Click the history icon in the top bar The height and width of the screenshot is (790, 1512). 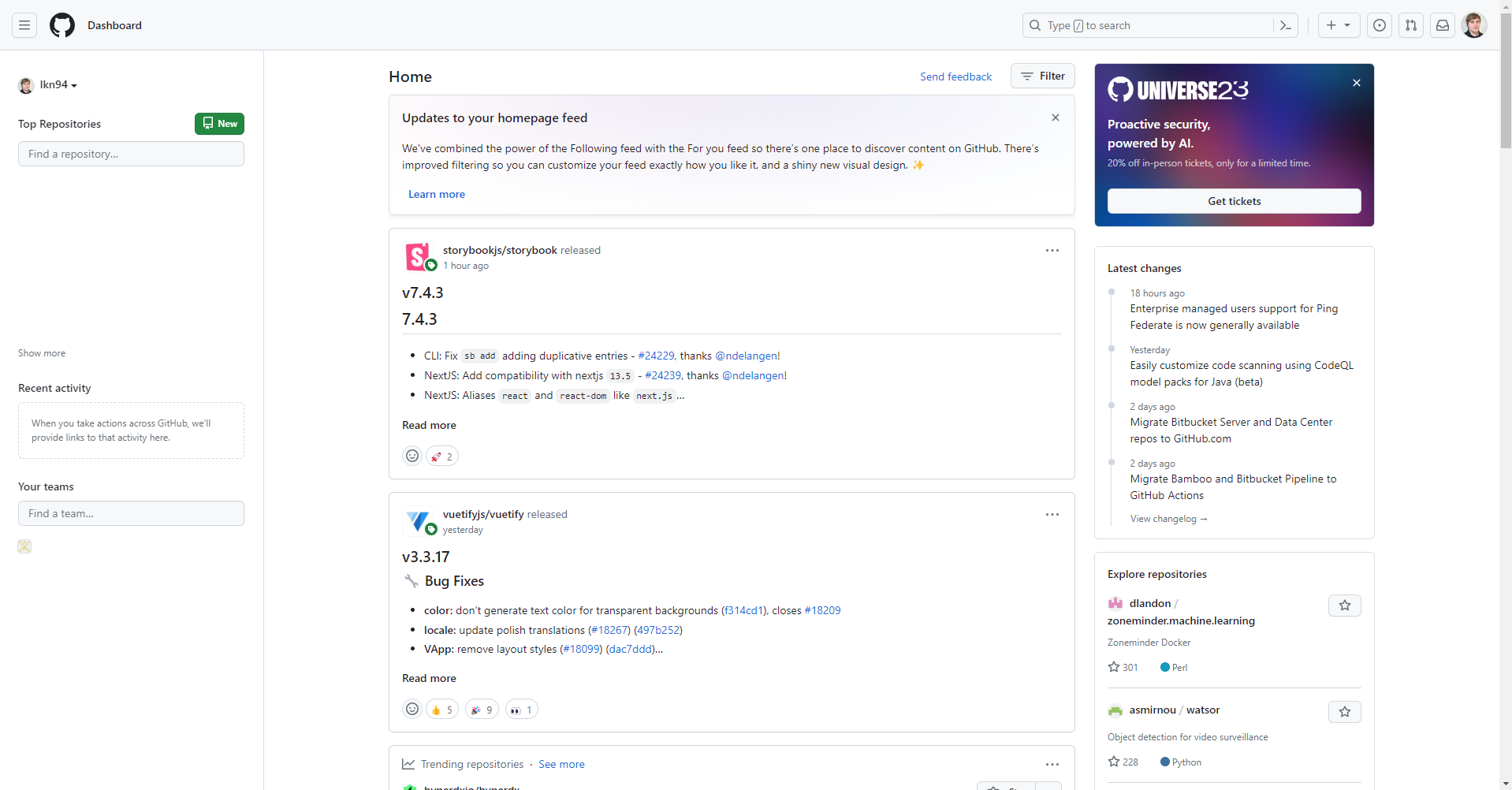pyautogui.click(x=1380, y=25)
